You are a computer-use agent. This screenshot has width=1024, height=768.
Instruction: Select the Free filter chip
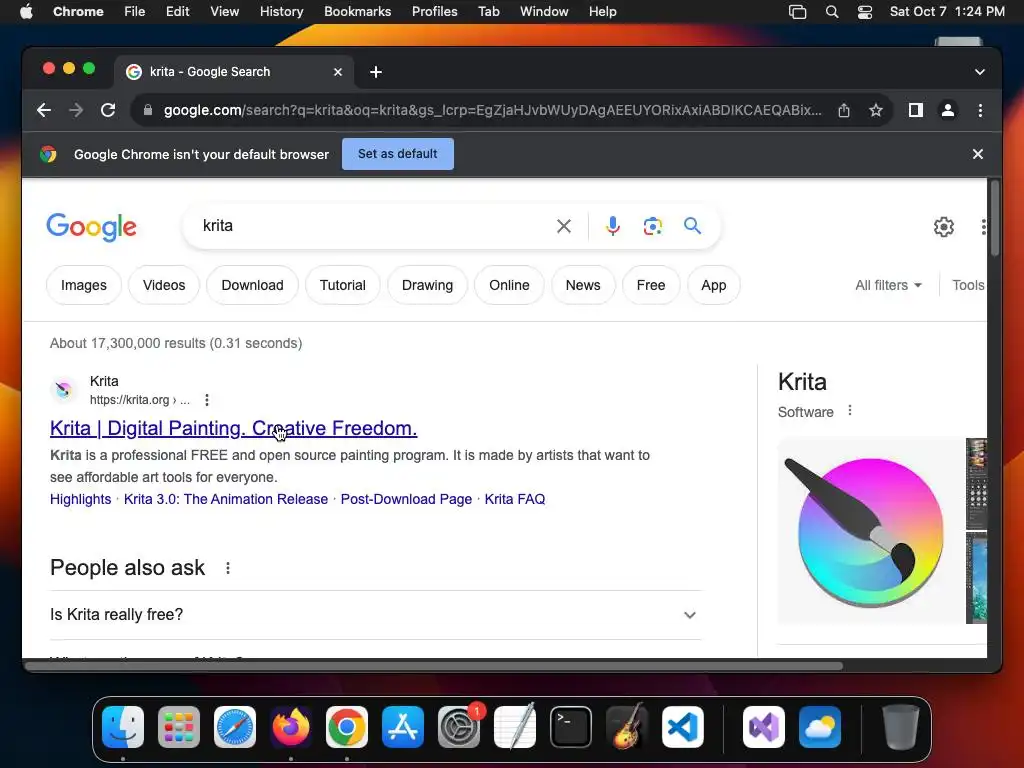pyautogui.click(x=650, y=285)
